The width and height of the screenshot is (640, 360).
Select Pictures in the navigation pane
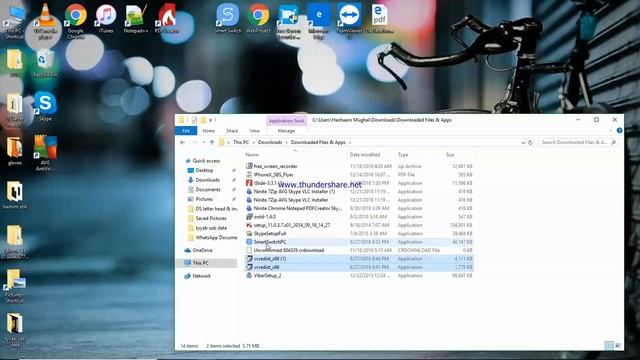pyautogui.click(x=204, y=199)
